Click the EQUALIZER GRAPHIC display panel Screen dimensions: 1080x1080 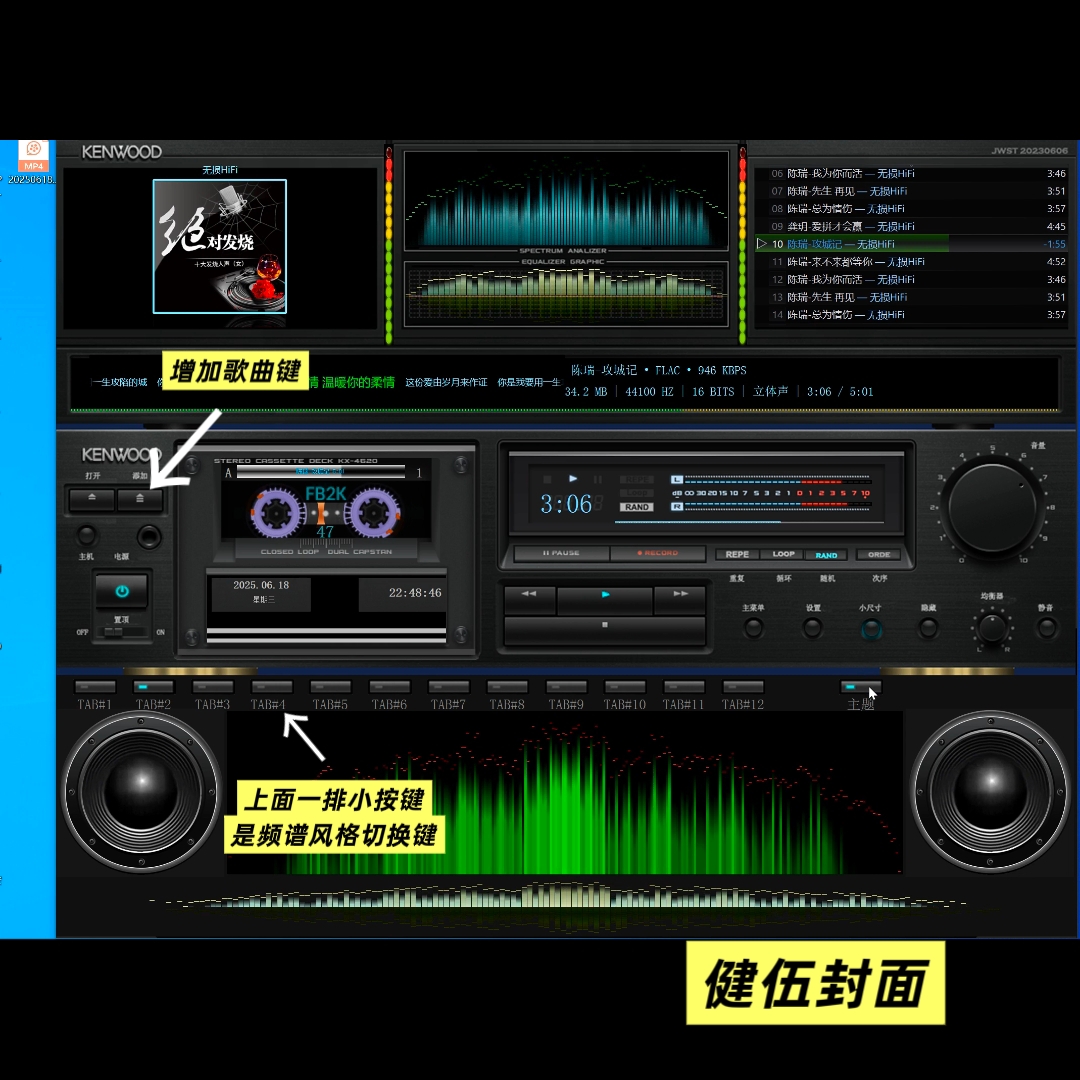[566, 293]
